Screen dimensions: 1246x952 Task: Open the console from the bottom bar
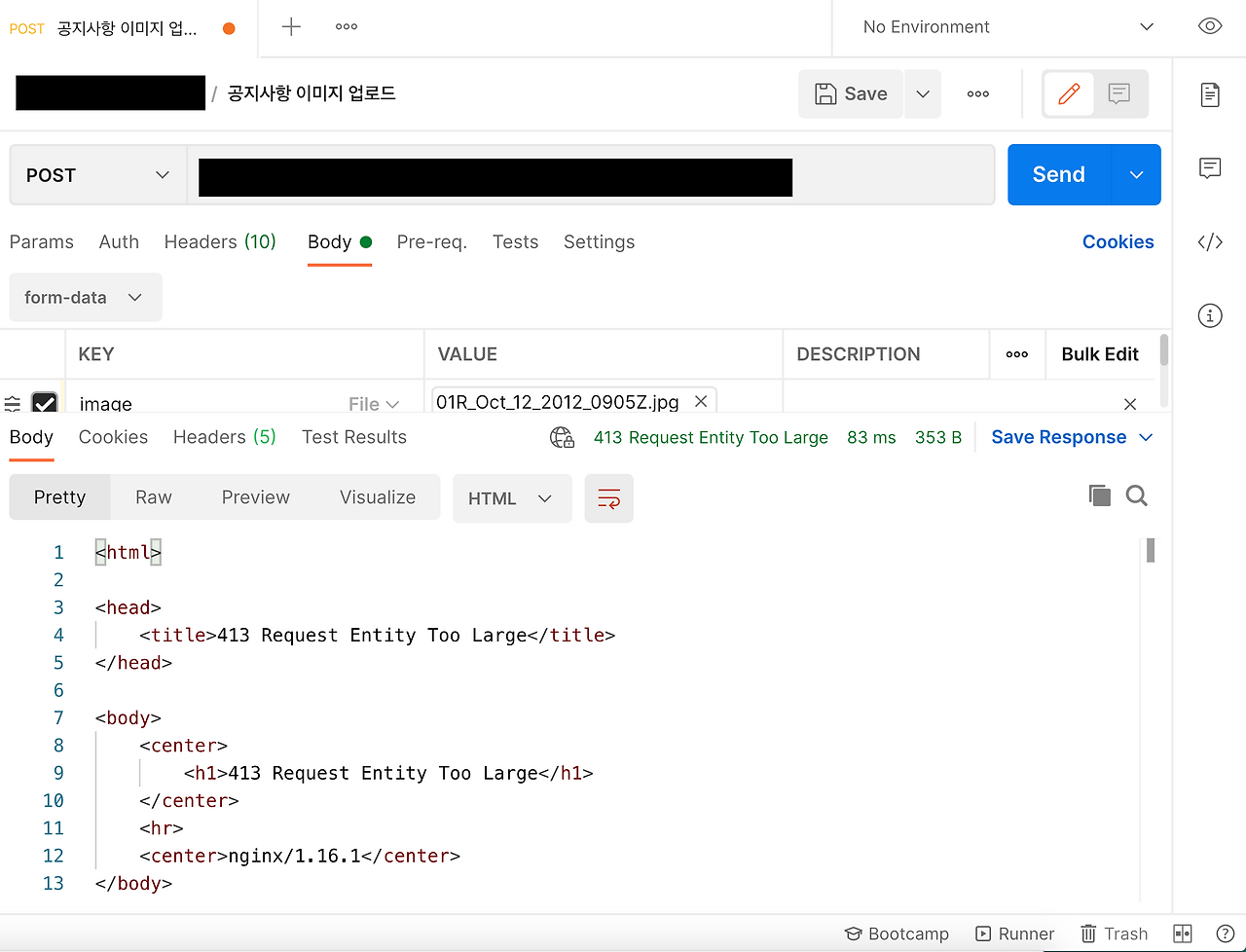pos(1181,934)
